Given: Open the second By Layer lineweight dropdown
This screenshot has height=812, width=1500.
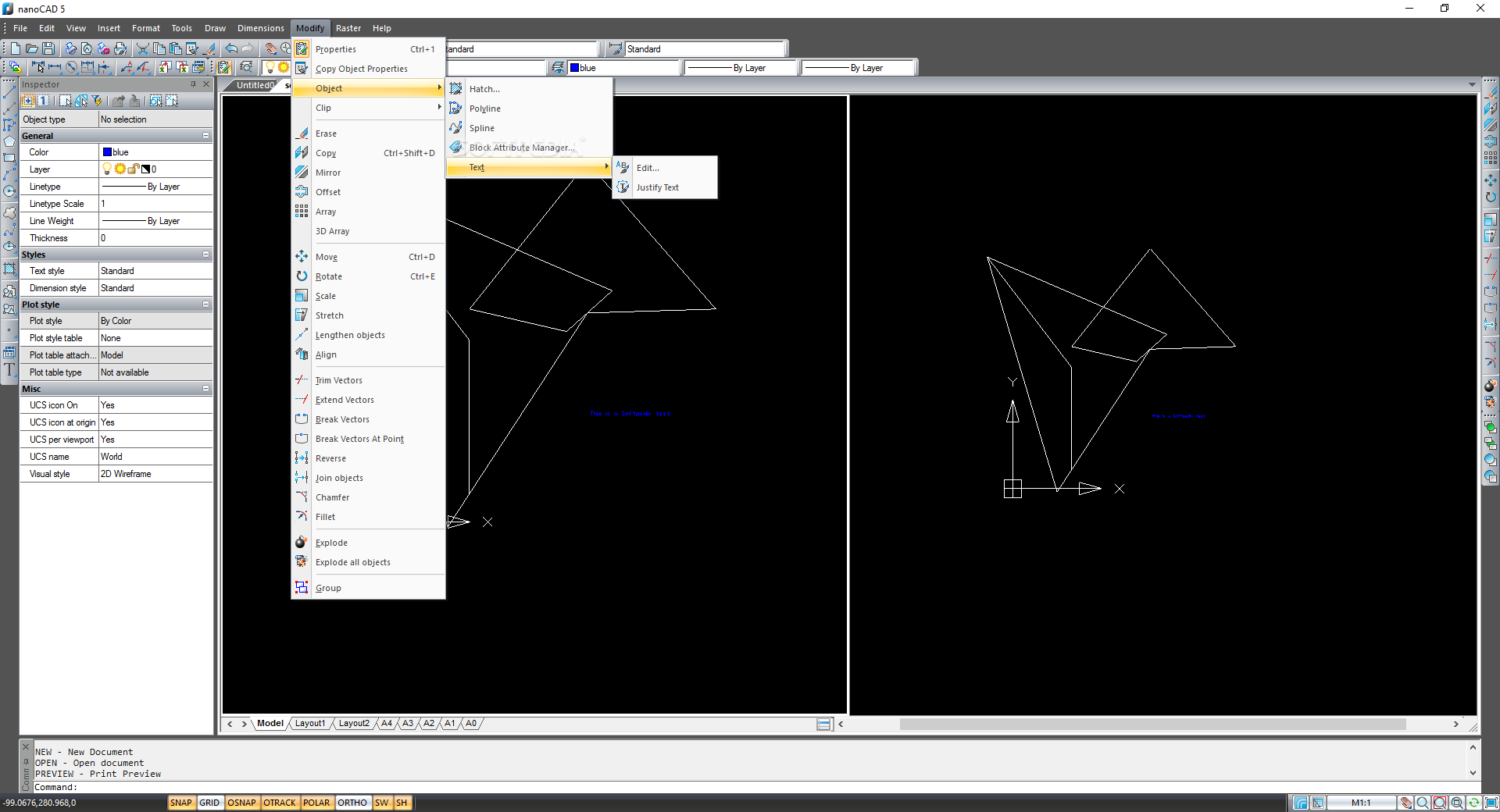Looking at the screenshot, I should coord(858,68).
